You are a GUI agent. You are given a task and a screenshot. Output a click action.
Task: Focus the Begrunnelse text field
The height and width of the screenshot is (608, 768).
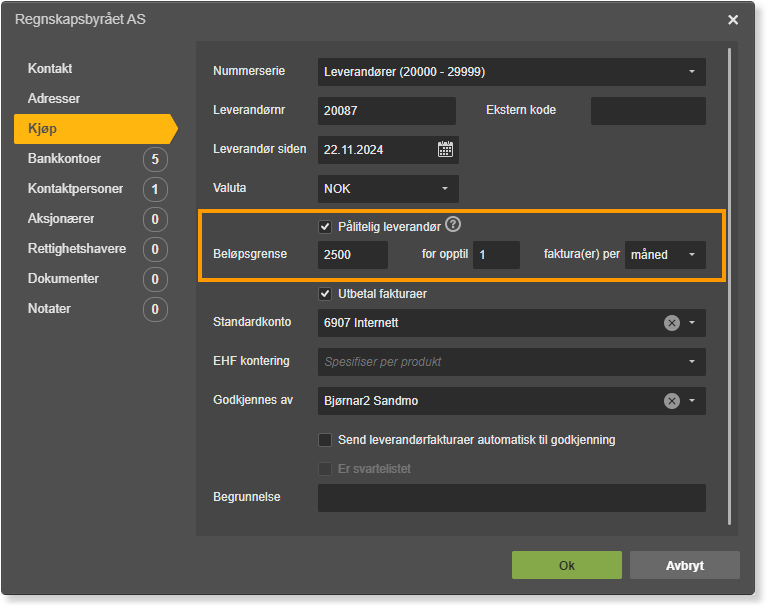tap(512, 498)
